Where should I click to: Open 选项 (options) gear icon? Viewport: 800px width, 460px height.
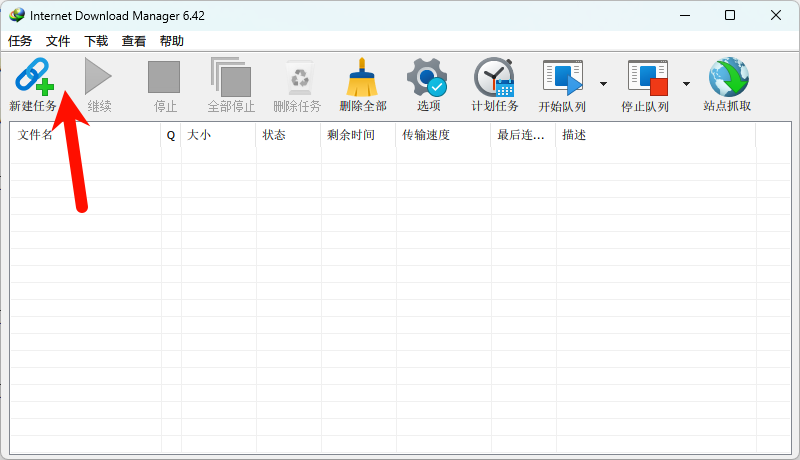427,77
